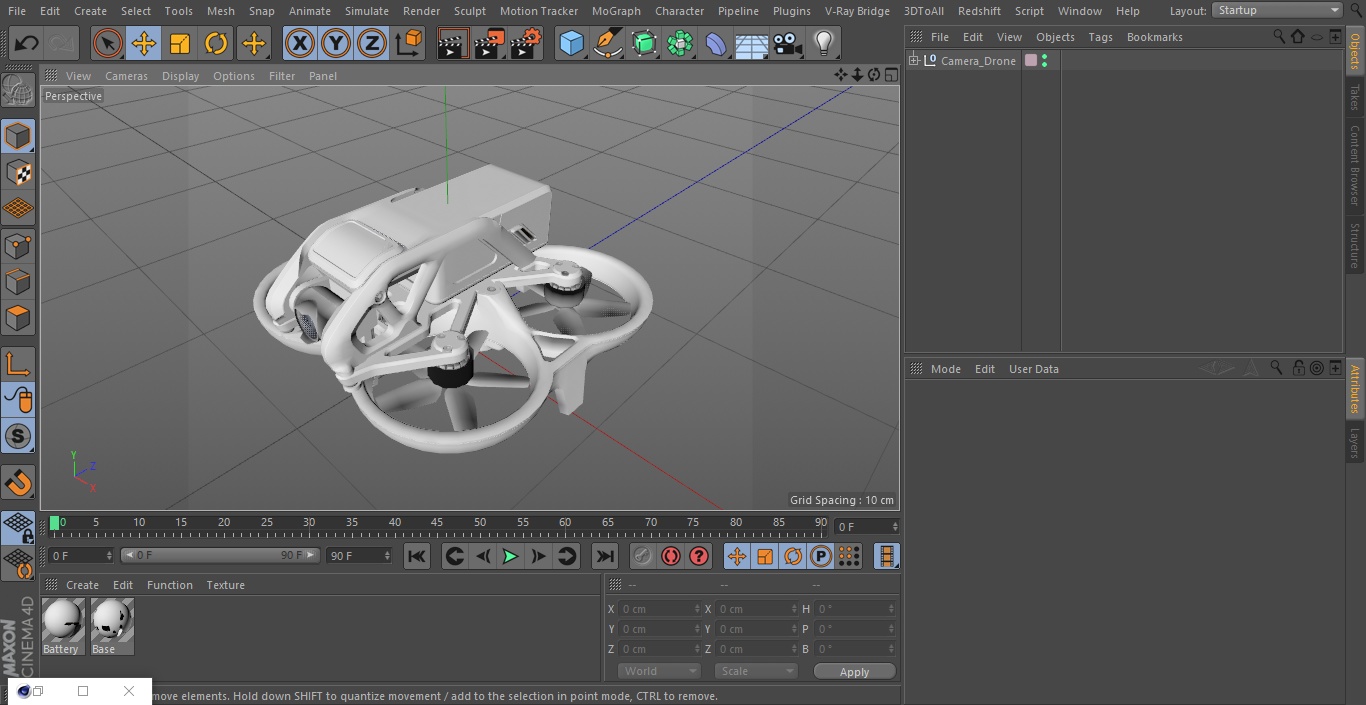
Task: Switch to Points mode
Action: (x=18, y=245)
